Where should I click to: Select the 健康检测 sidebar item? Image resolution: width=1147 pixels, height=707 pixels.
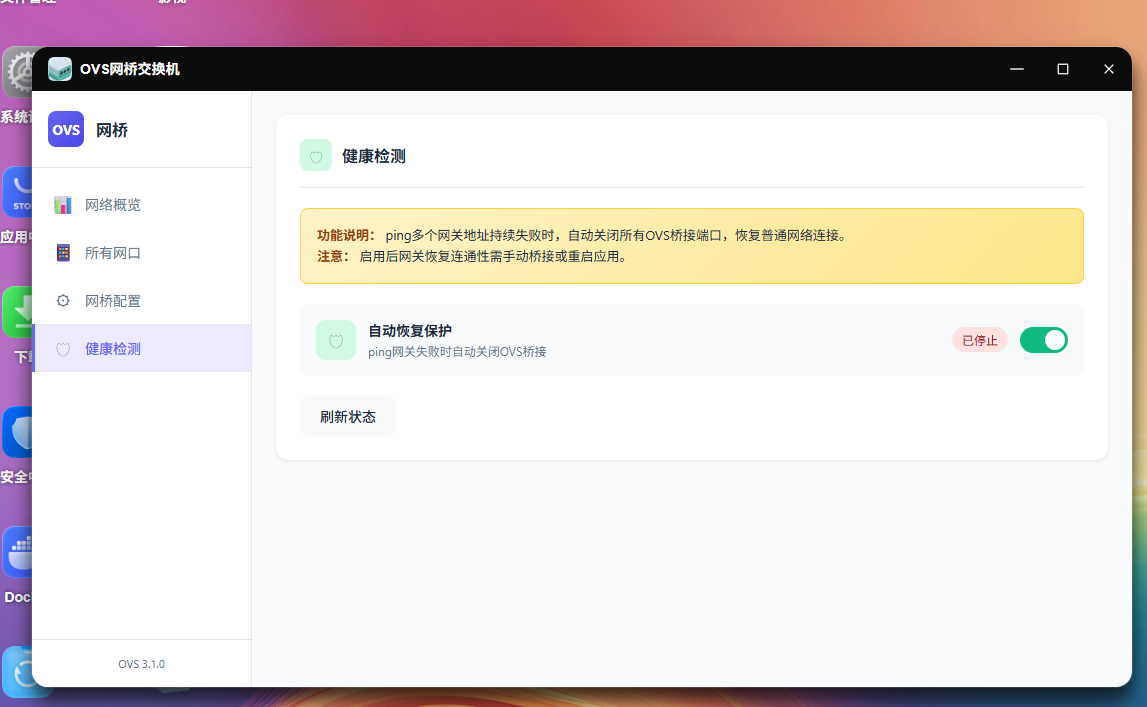click(x=142, y=349)
